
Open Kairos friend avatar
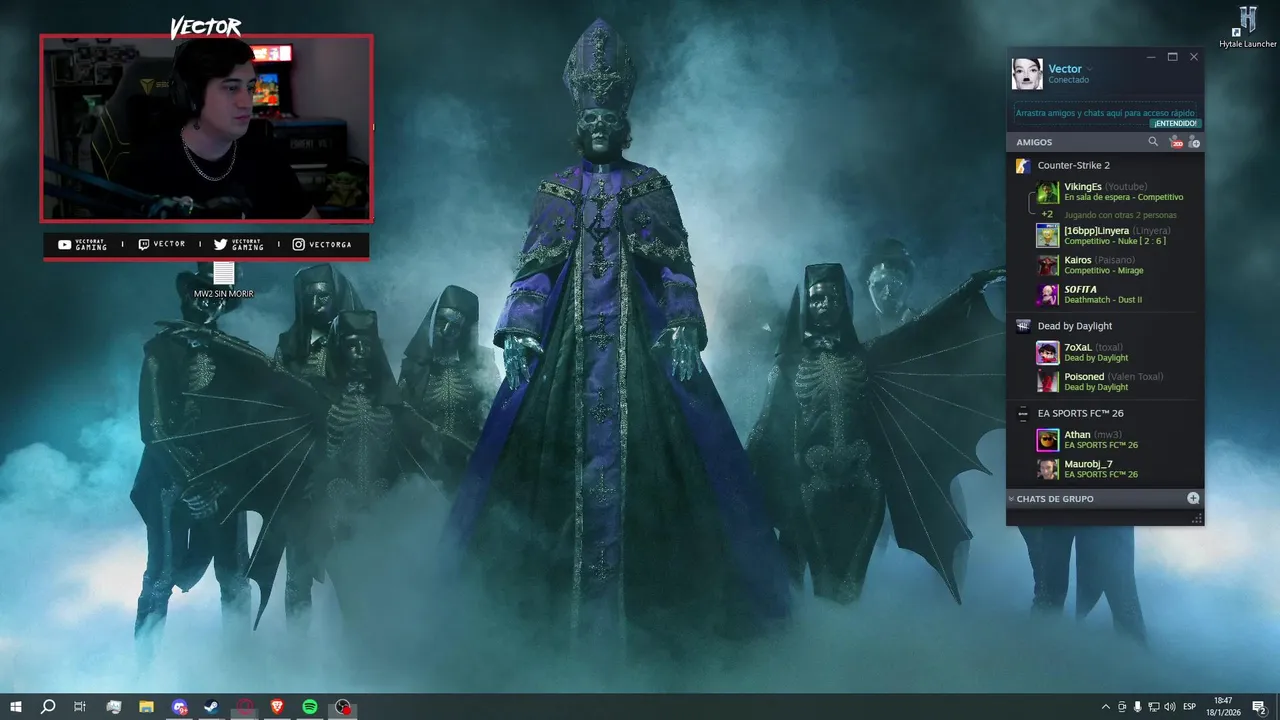tap(1047, 265)
